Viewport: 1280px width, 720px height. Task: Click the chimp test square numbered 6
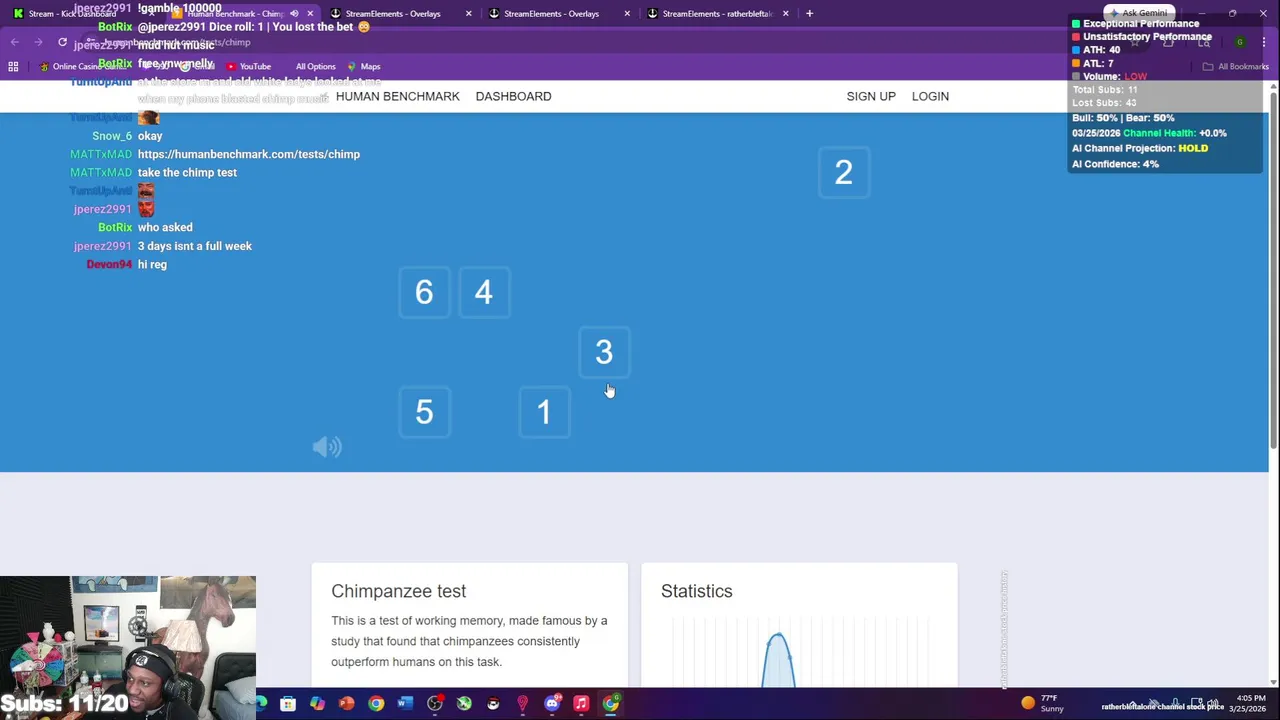[424, 292]
